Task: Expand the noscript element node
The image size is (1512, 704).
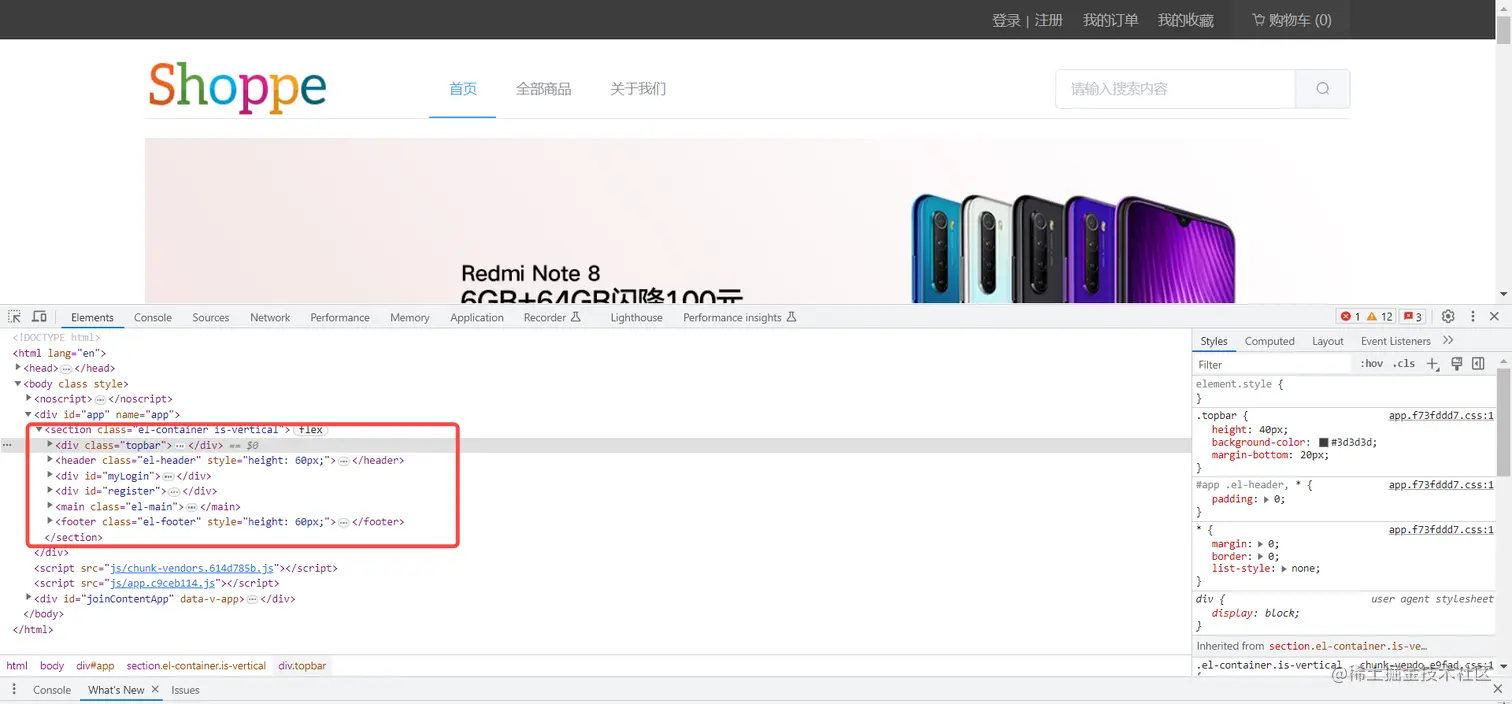Action: [x=29, y=399]
